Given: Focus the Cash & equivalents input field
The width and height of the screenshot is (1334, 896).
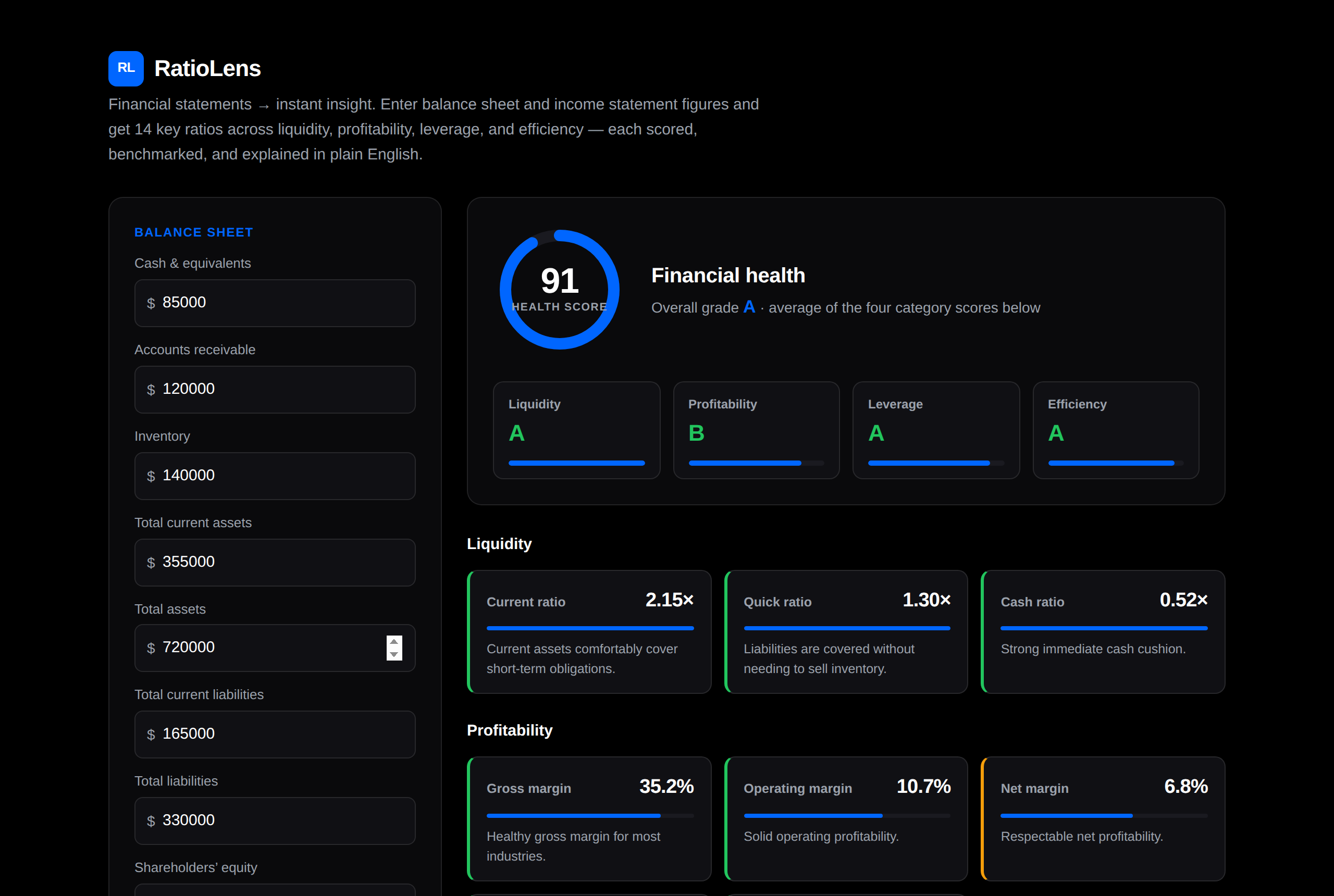Looking at the screenshot, I should (275, 303).
